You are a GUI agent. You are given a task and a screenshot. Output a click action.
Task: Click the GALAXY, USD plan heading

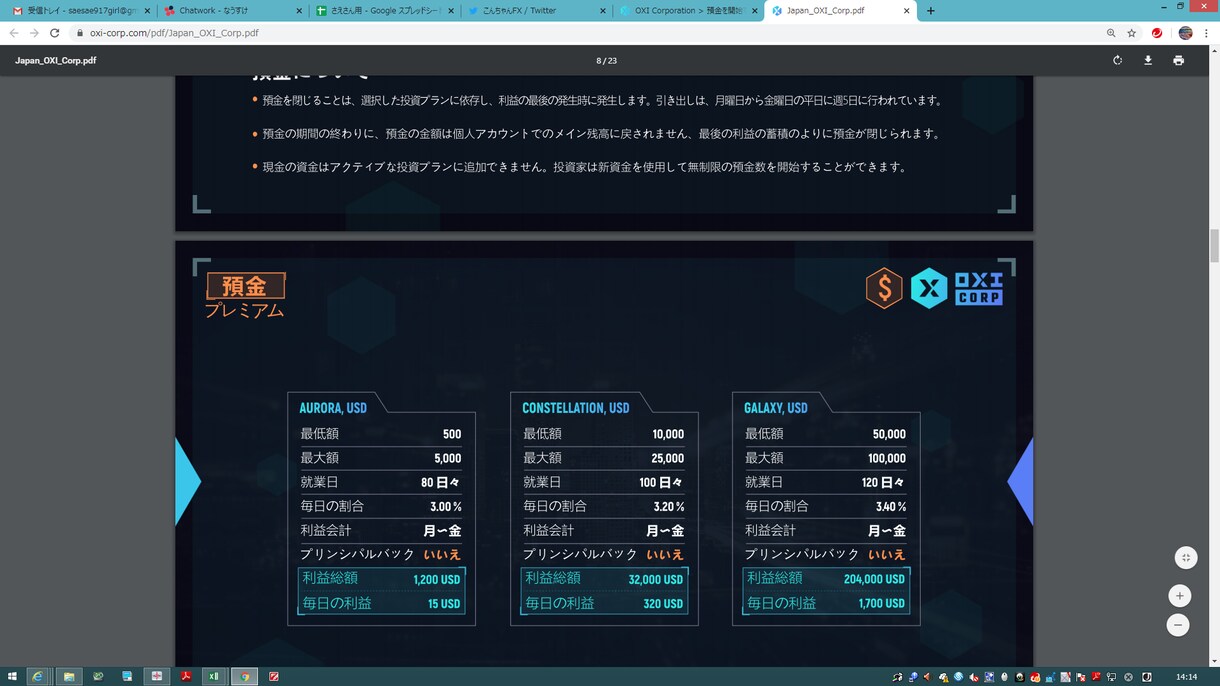776,408
